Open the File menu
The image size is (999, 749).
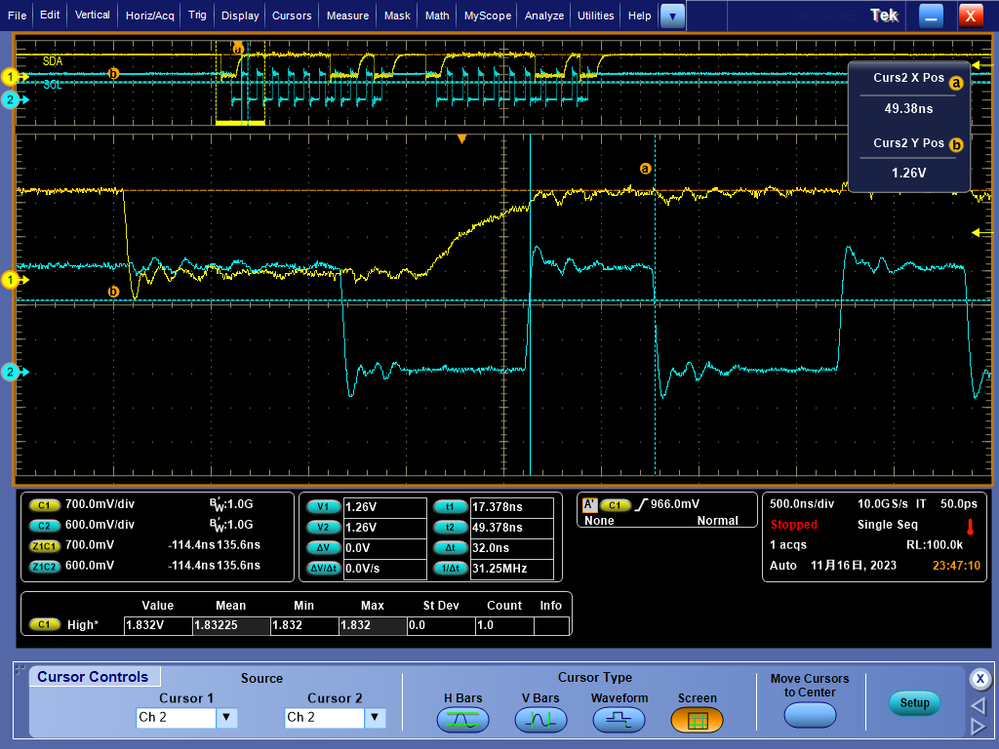[x=17, y=15]
